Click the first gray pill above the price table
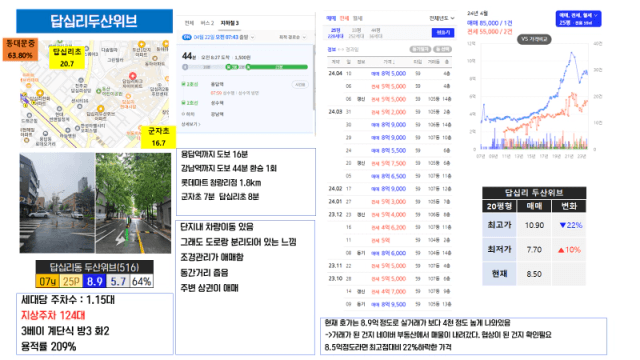 420,49
